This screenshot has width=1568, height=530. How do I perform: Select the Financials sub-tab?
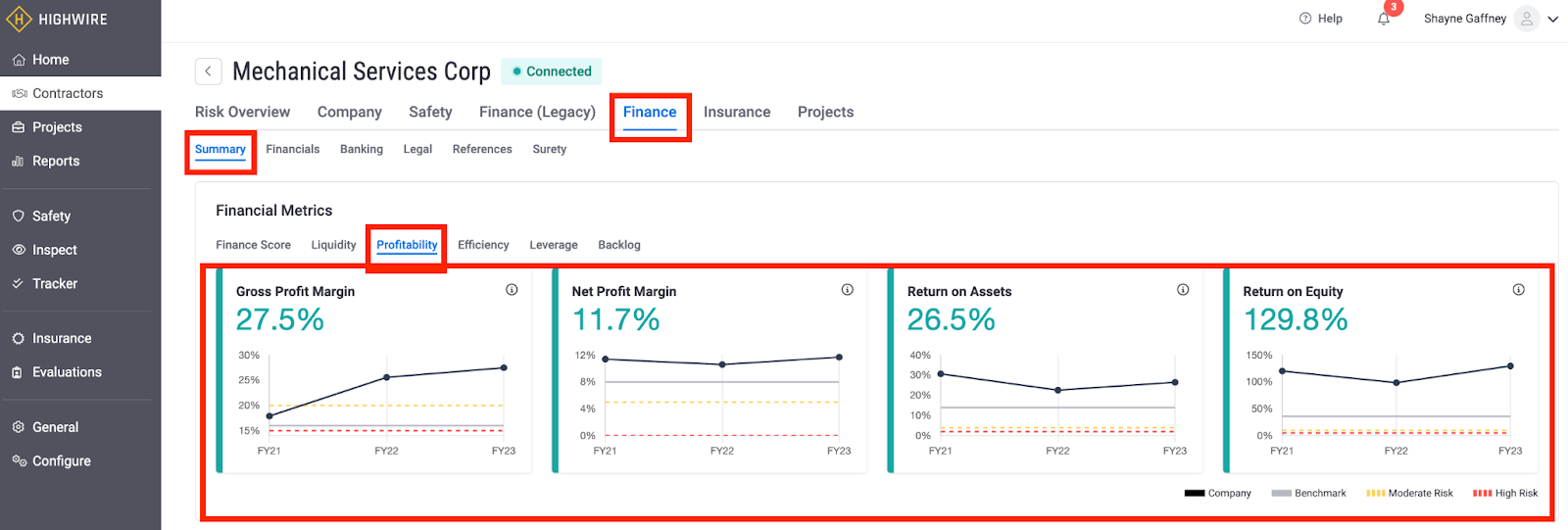click(x=292, y=149)
